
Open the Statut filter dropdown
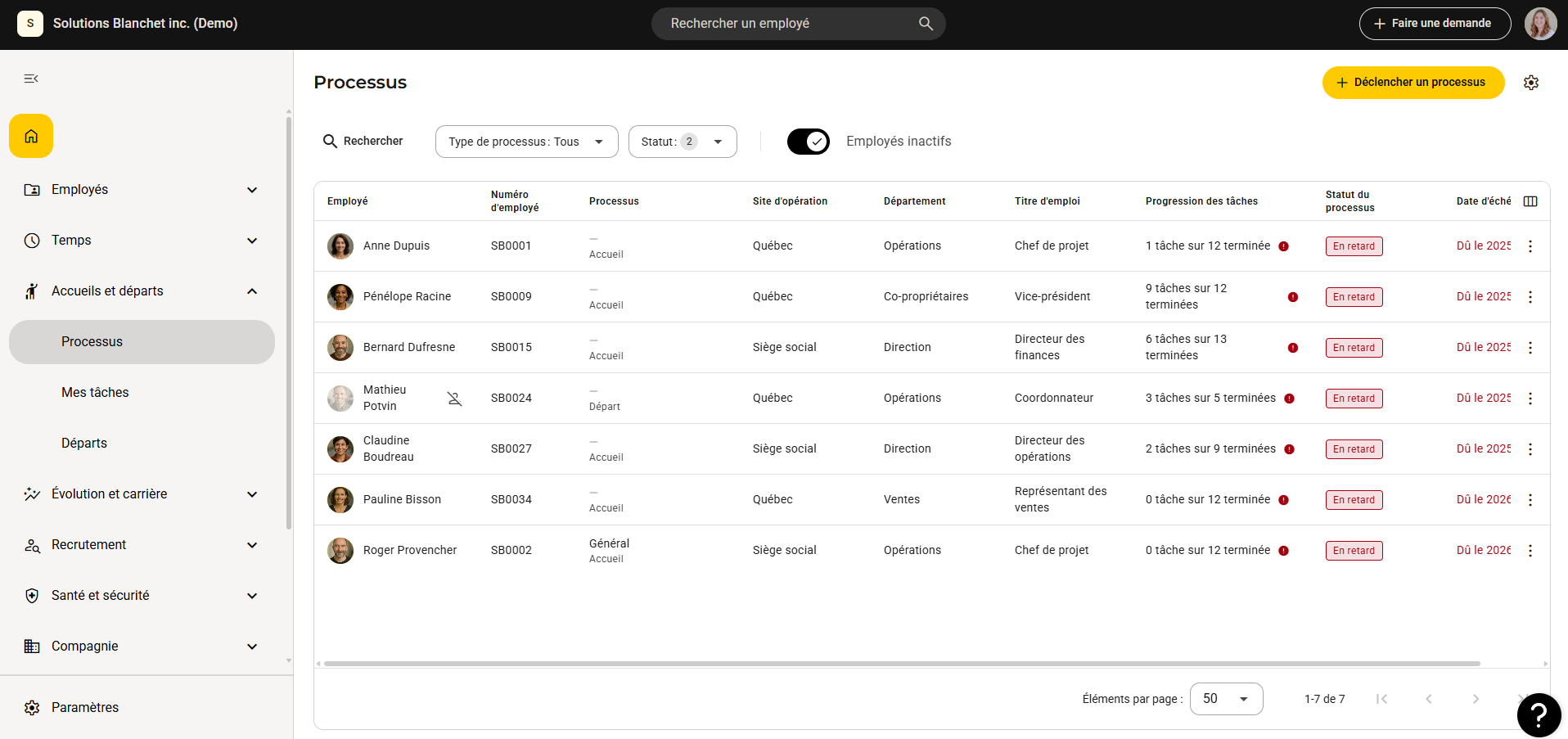(x=683, y=142)
